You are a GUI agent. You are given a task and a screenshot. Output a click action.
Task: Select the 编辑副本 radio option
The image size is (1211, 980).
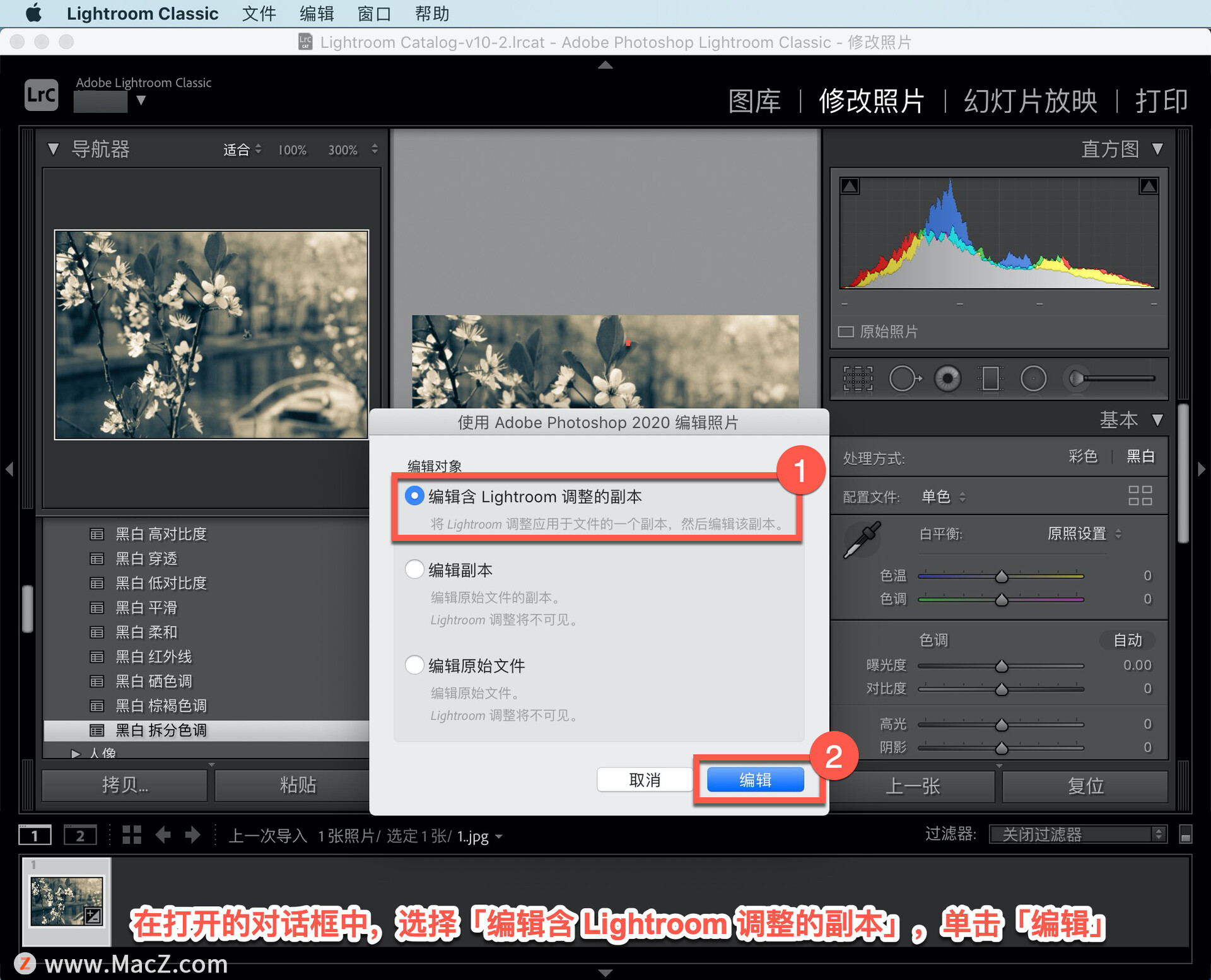(x=414, y=569)
